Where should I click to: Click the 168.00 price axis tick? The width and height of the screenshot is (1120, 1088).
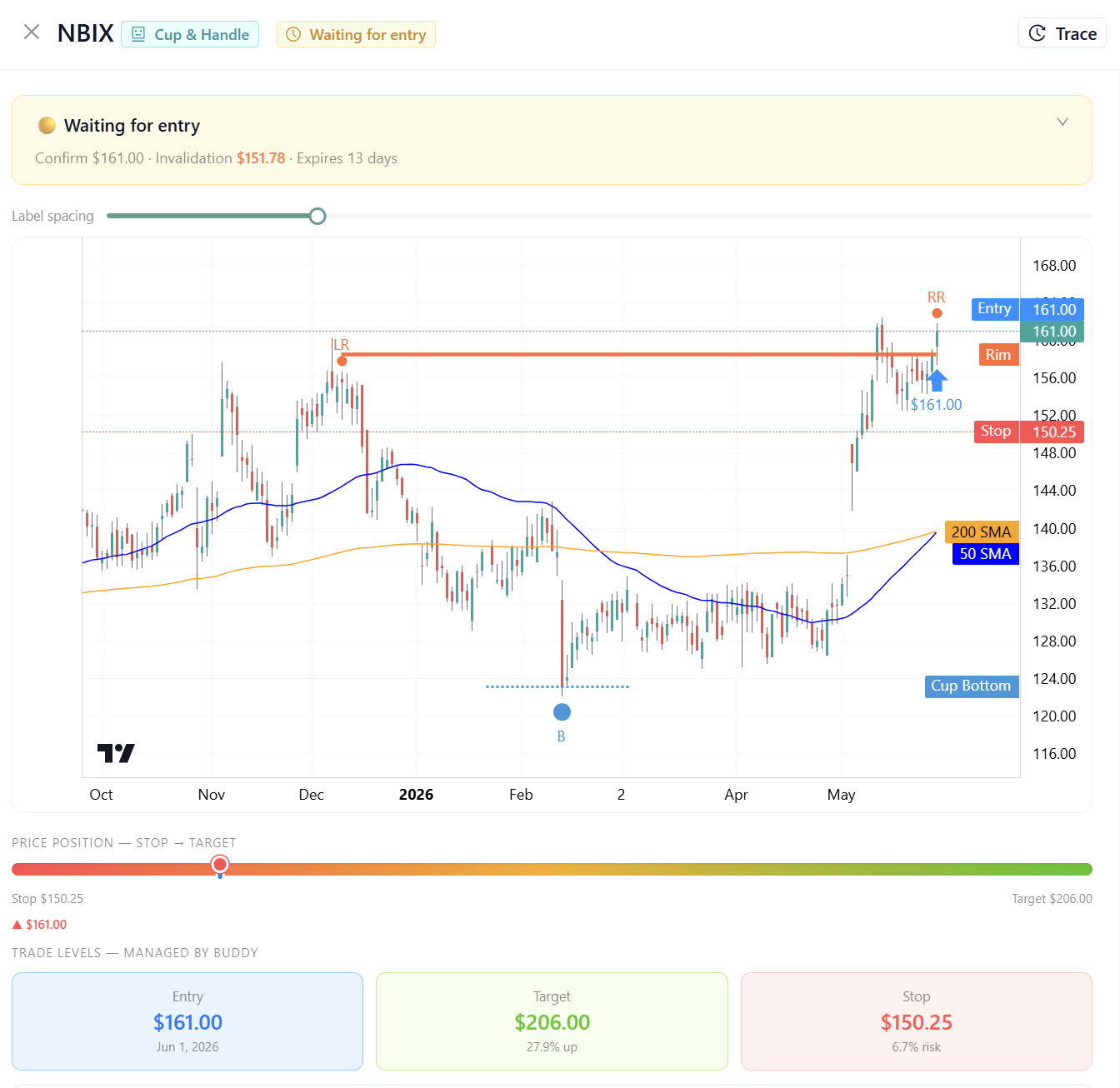(1054, 266)
